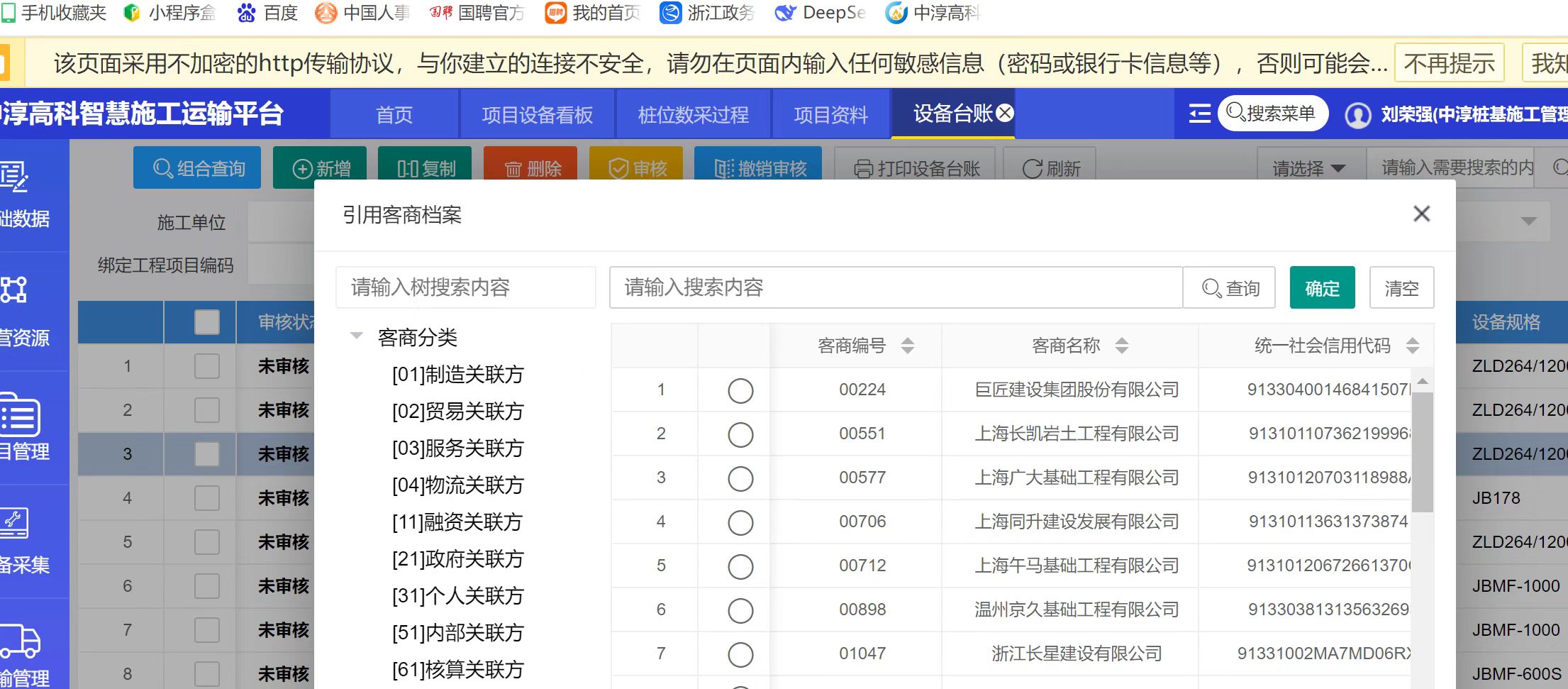1568x689 pixels.
Task: Click the user avatar icon
Action: [1357, 115]
